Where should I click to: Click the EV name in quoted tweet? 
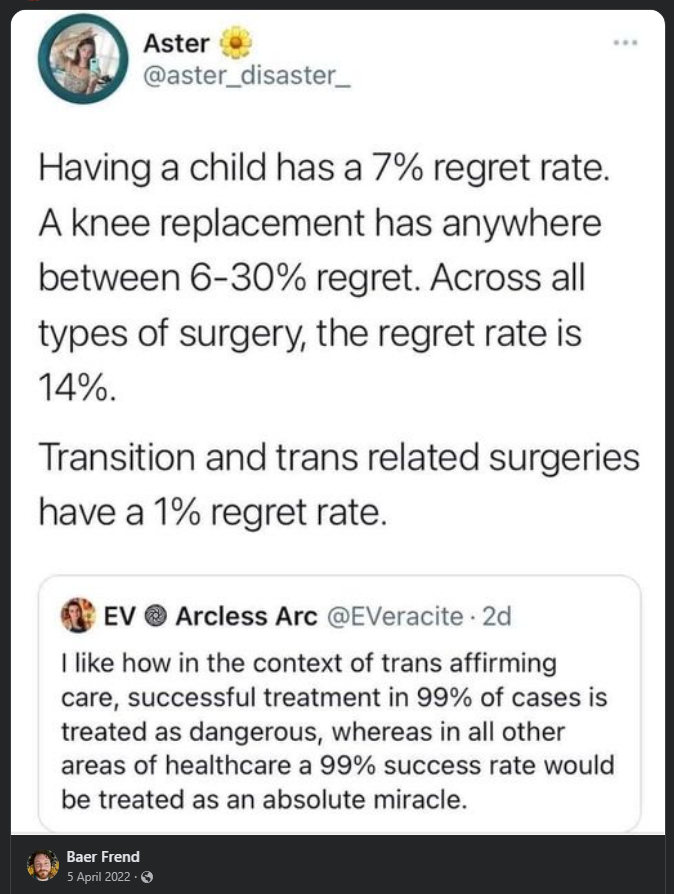pyautogui.click(x=120, y=616)
